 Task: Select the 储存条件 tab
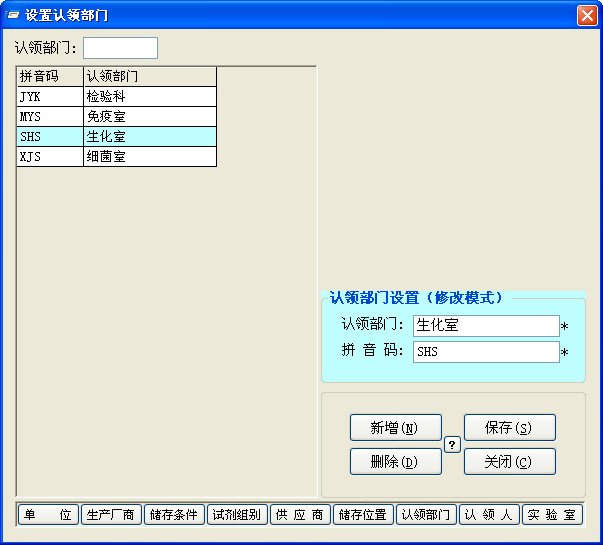click(x=174, y=515)
